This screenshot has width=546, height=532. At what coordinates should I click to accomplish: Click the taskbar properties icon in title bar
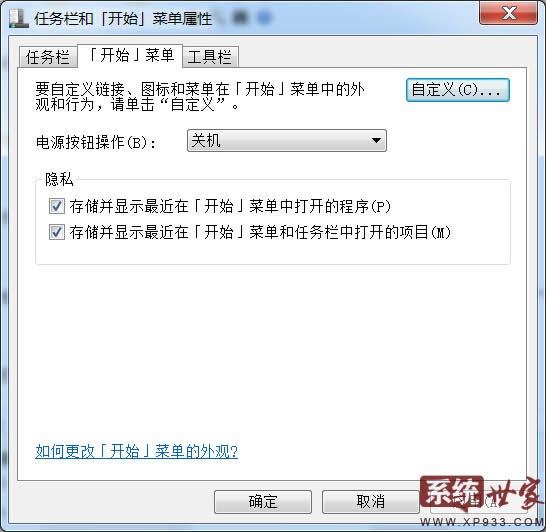pyautogui.click(x=18, y=18)
